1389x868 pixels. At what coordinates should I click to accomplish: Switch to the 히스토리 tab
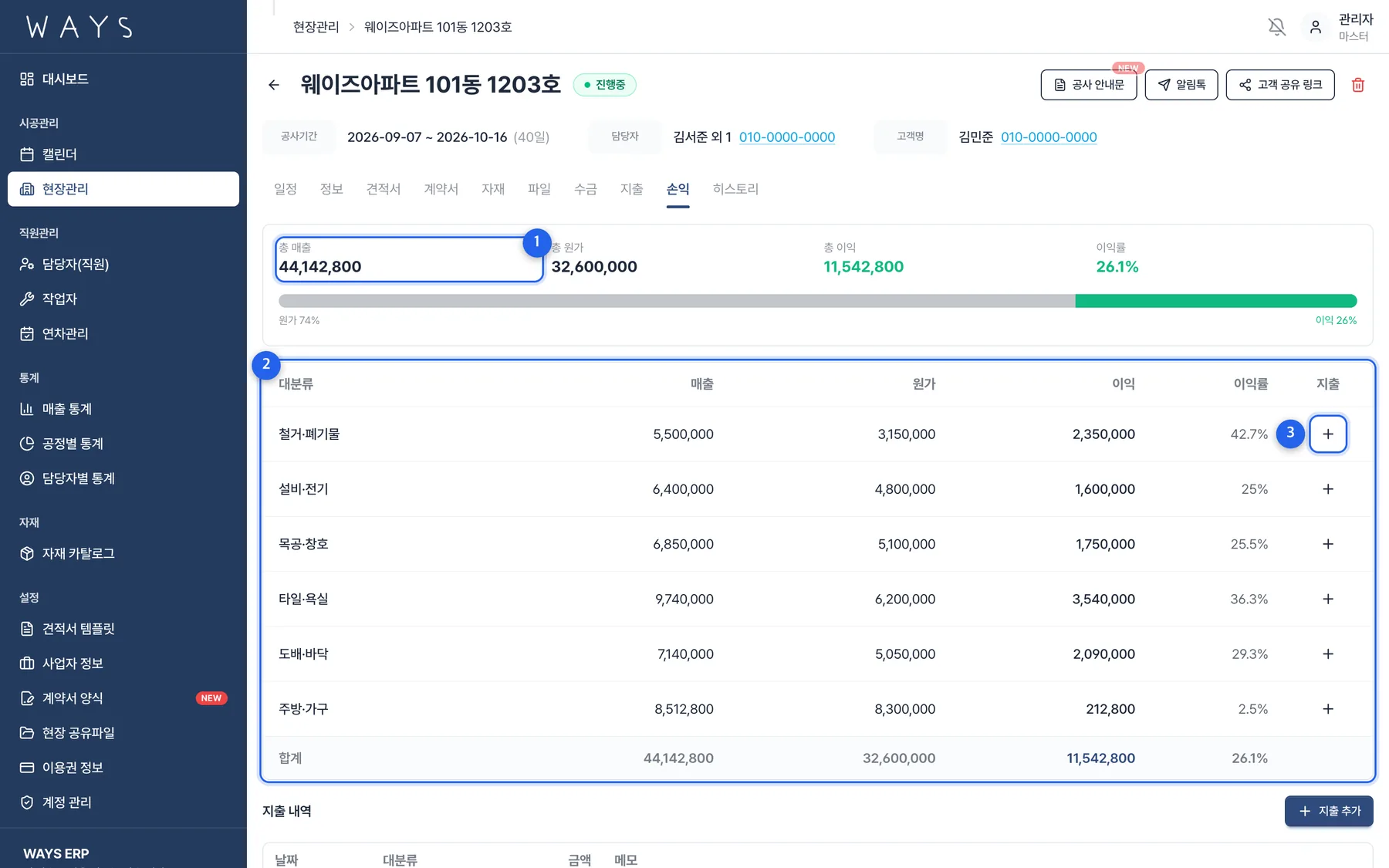[x=735, y=189]
